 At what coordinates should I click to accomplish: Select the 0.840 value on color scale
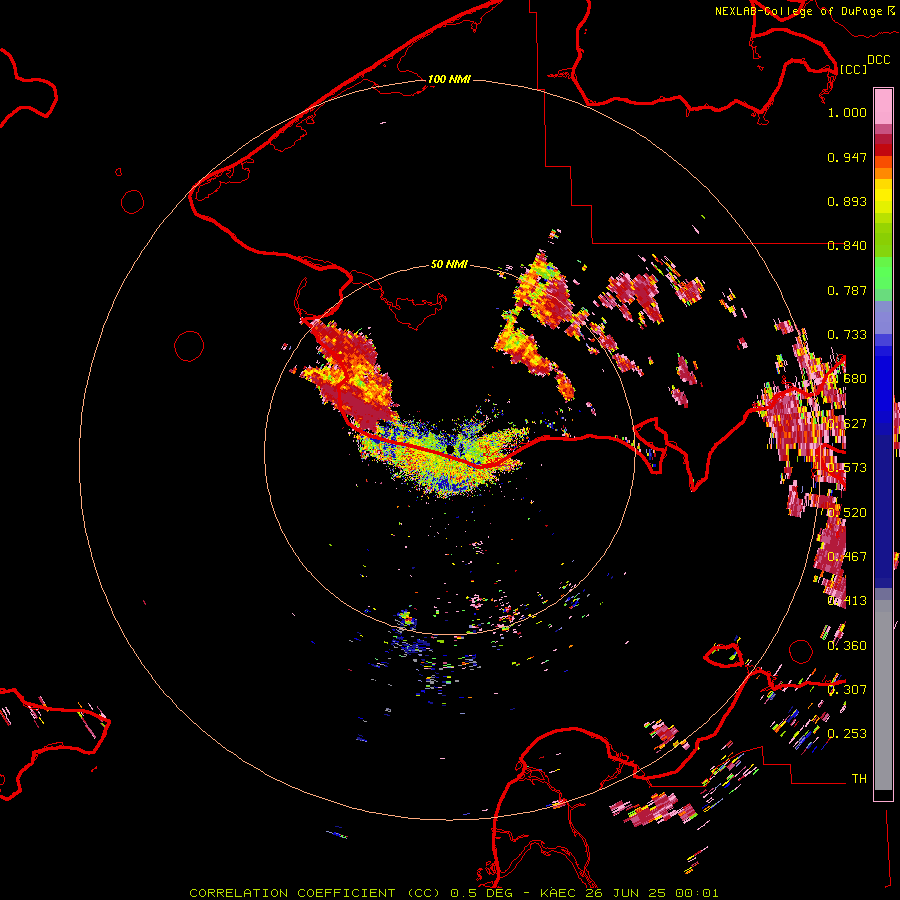847,246
